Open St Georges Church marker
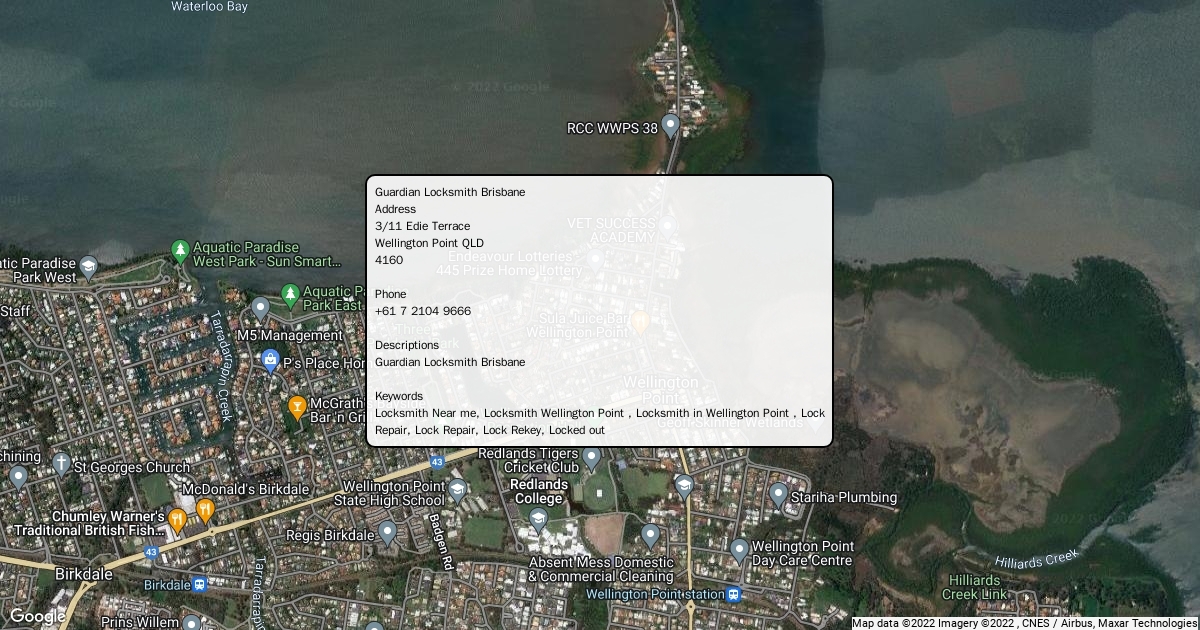This screenshot has height=630, width=1200. pyautogui.click(x=61, y=464)
